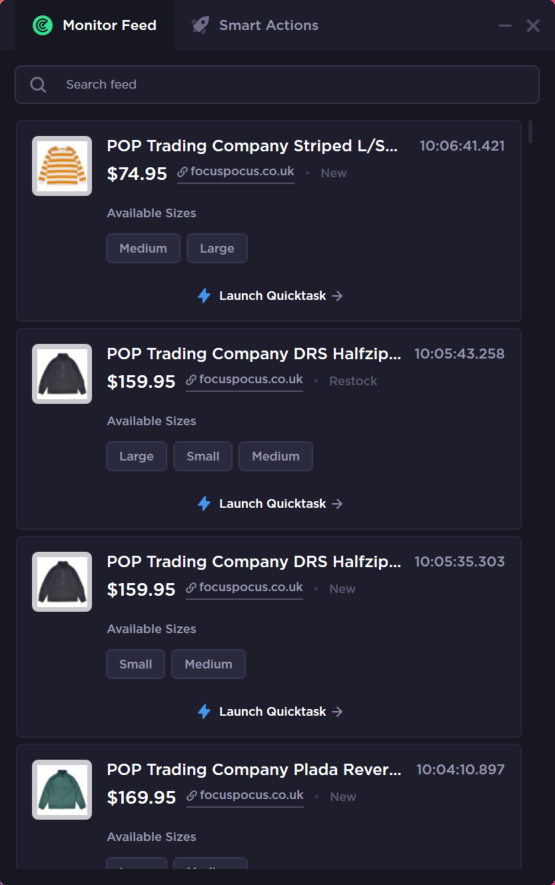Click into the Search feed field

(277, 85)
